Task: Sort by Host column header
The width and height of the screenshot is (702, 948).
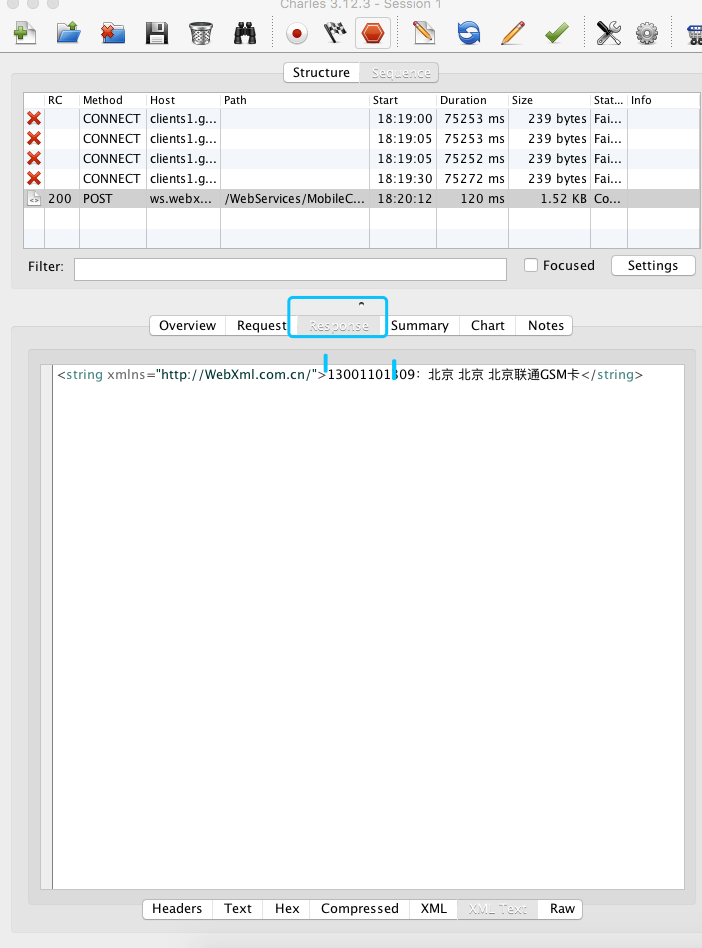Action: (183, 100)
